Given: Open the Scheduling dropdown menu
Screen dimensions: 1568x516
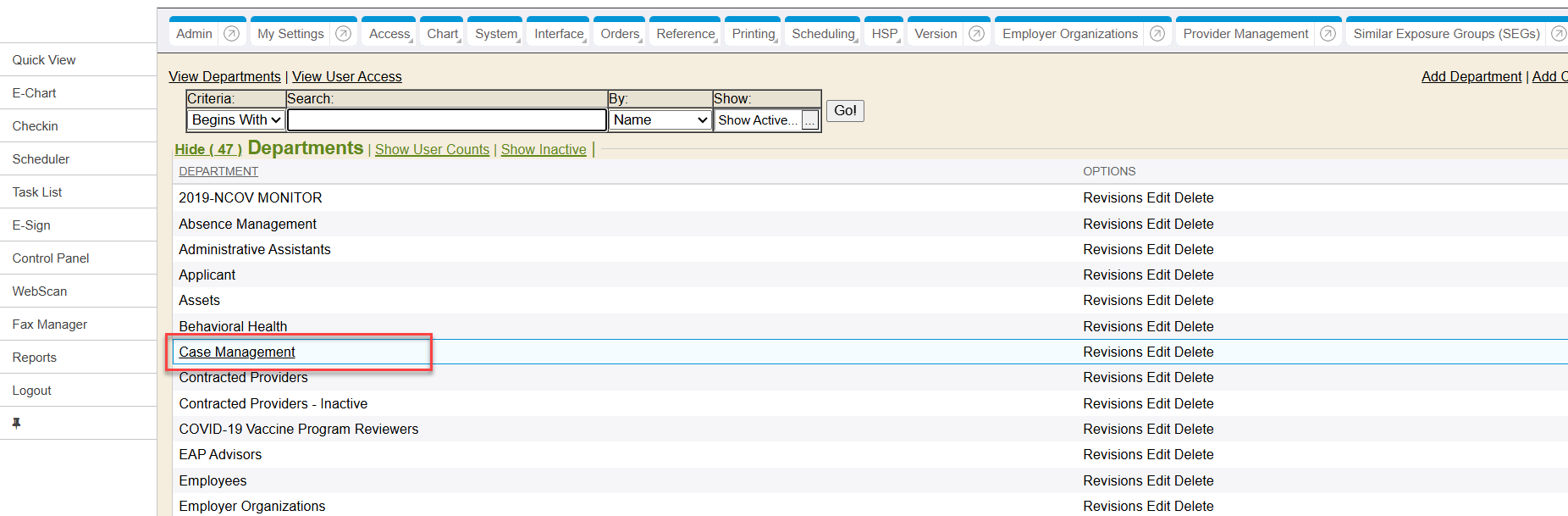Looking at the screenshot, I should pyautogui.click(x=823, y=34).
